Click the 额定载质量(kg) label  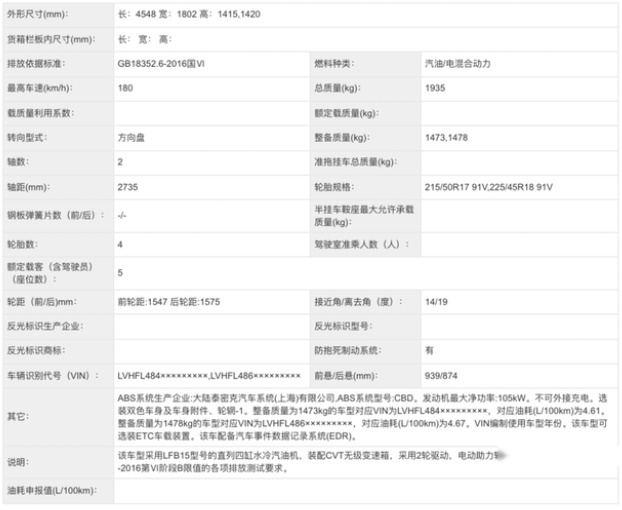pos(347,113)
